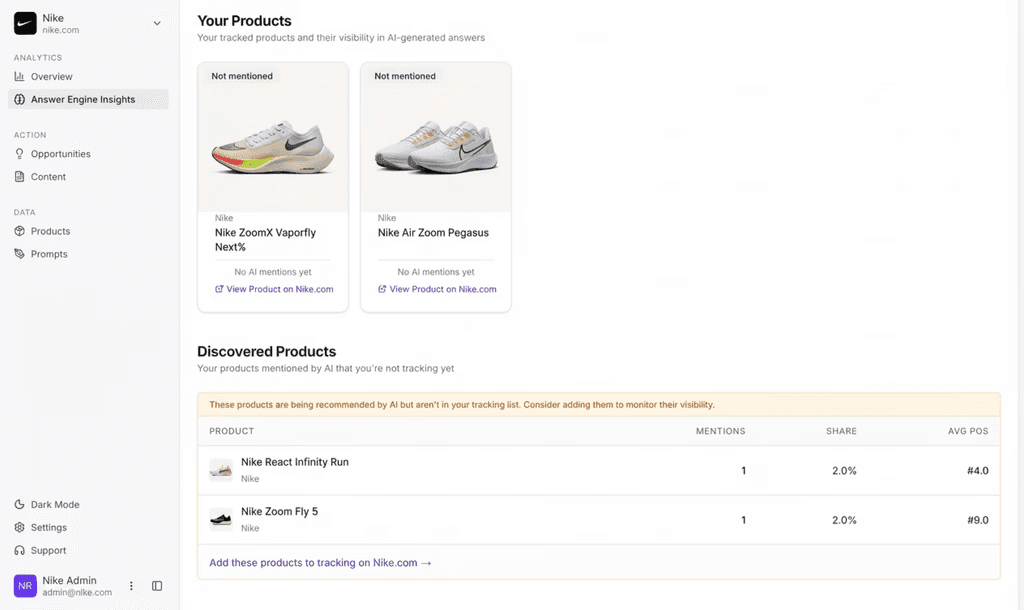
Task: Open the Nike Admin three-dot menu
Action: (131, 586)
